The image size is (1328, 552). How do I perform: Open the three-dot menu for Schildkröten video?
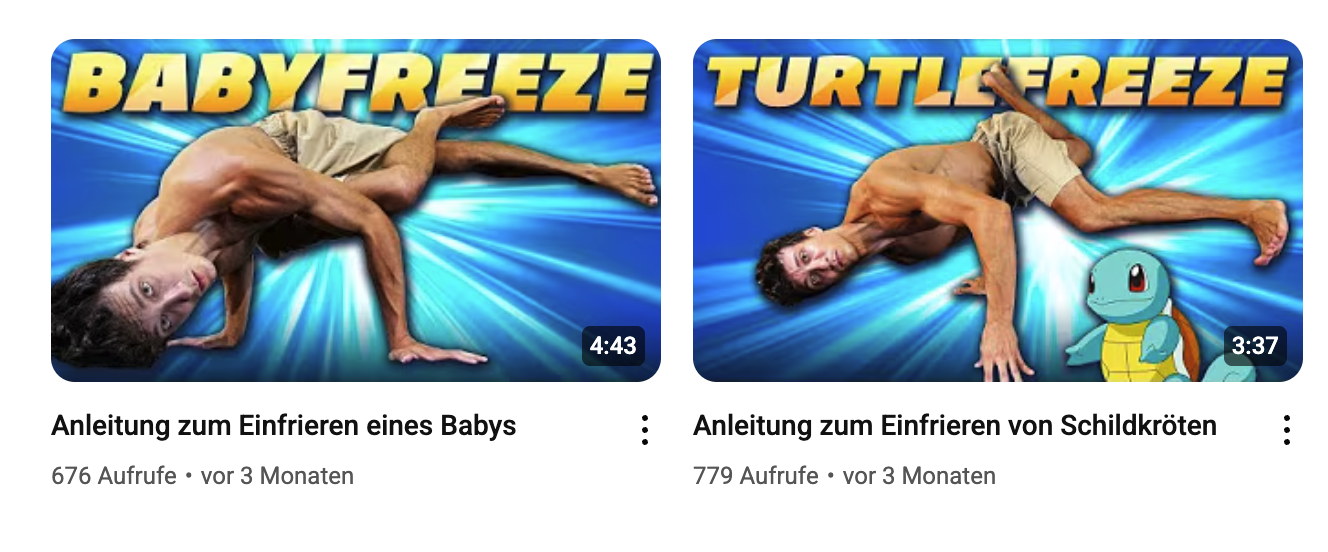(1287, 430)
